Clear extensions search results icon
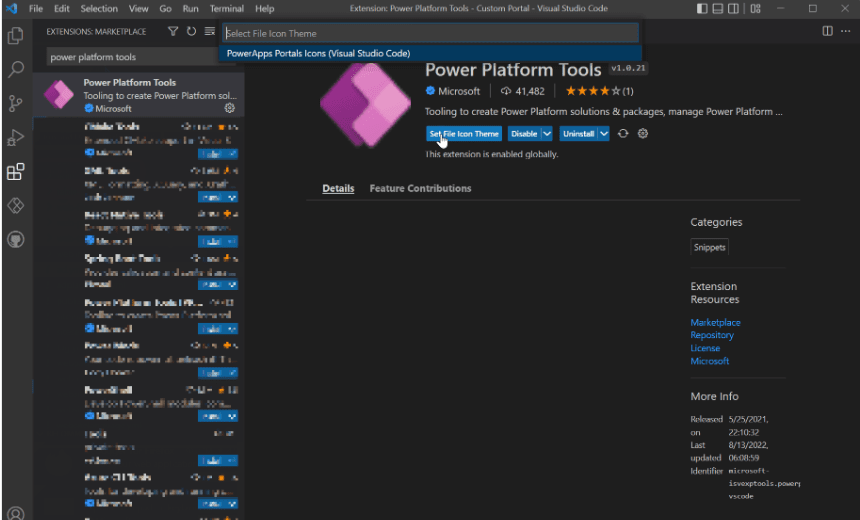The height and width of the screenshot is (520, 860). pyautogui.click(x=210, y=31)
